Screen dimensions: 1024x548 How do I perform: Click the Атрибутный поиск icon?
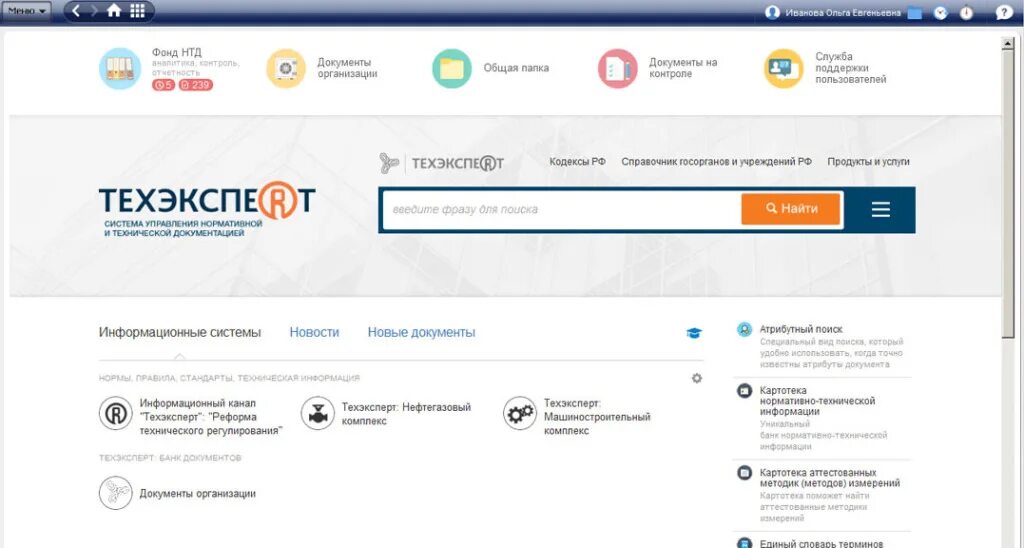click(x=744, y=330)
